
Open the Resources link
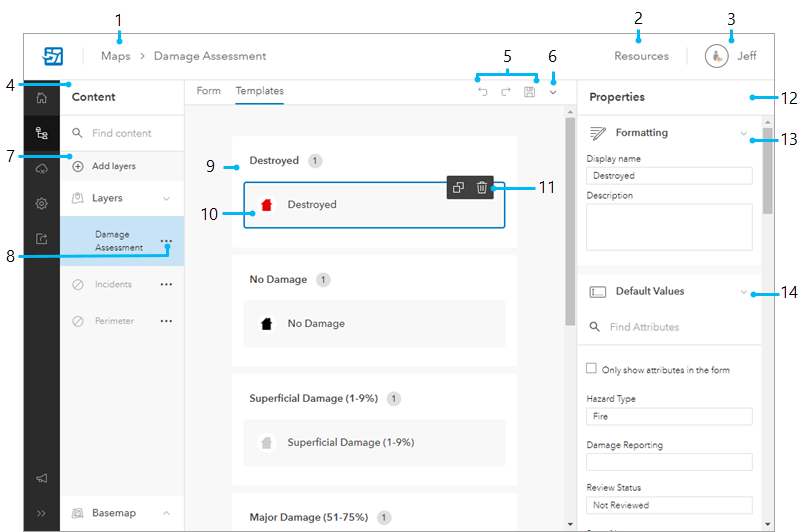[x=641, y=56]
